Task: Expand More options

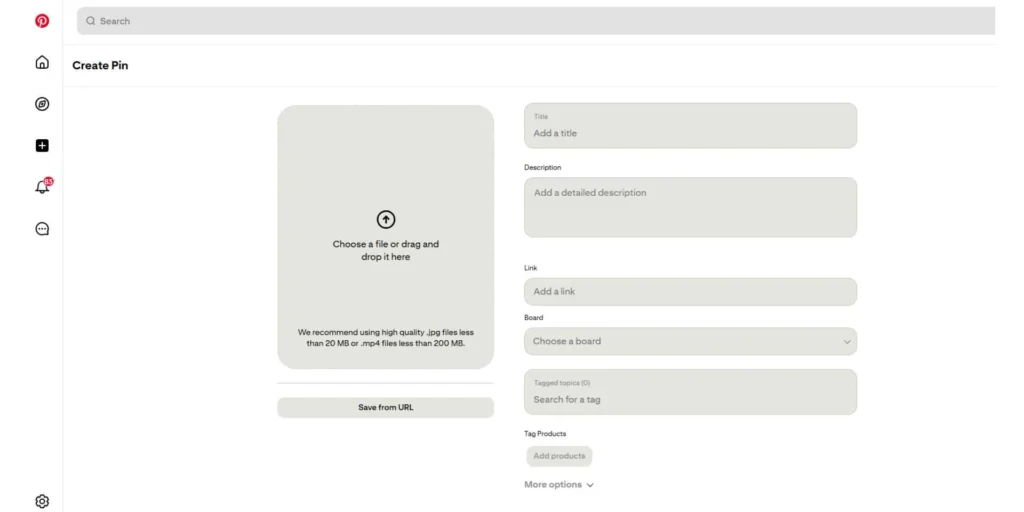Action: coord(559,485)
